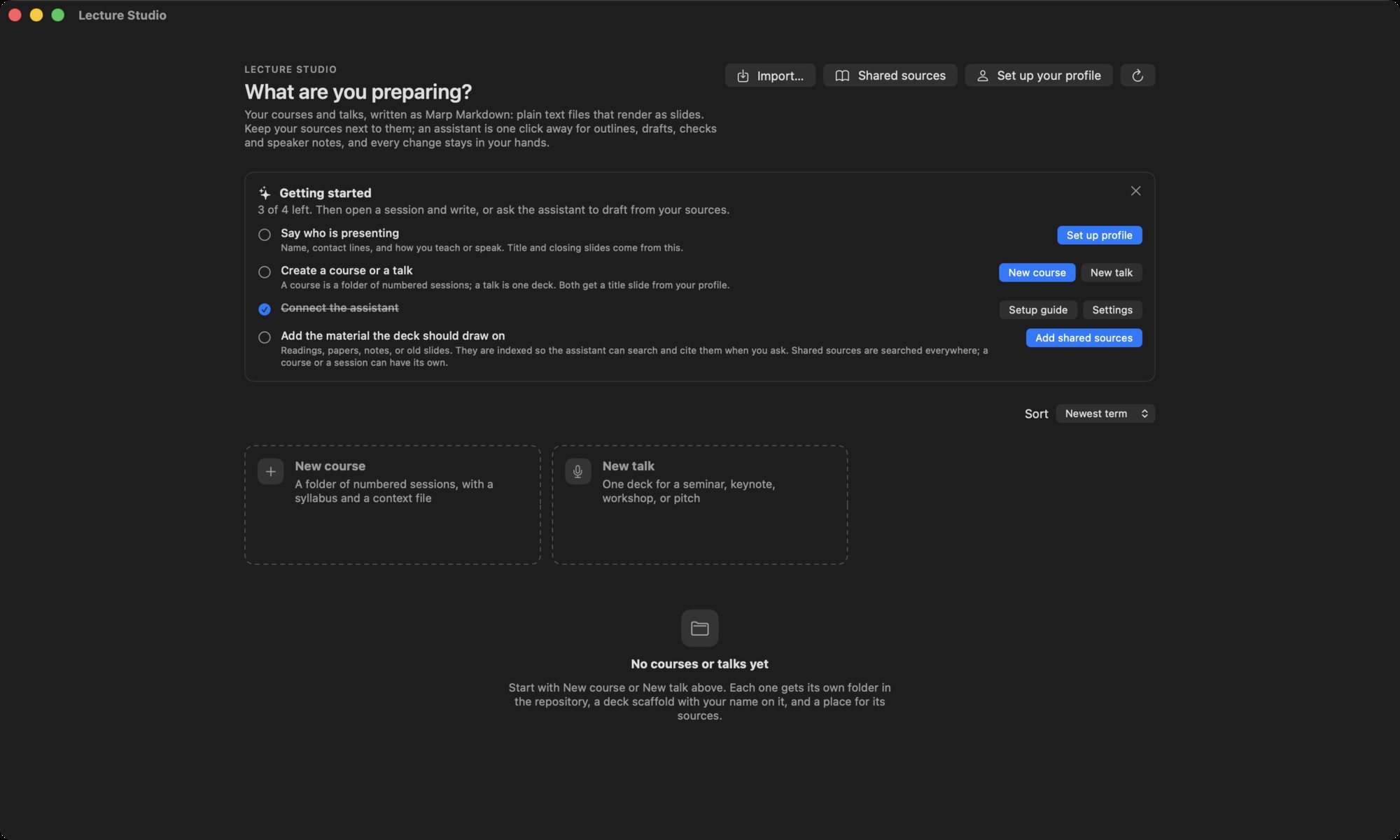Click the New talk button in checklist
The height and width of the screenshot is (840, 1400).
pos(1112,272)
